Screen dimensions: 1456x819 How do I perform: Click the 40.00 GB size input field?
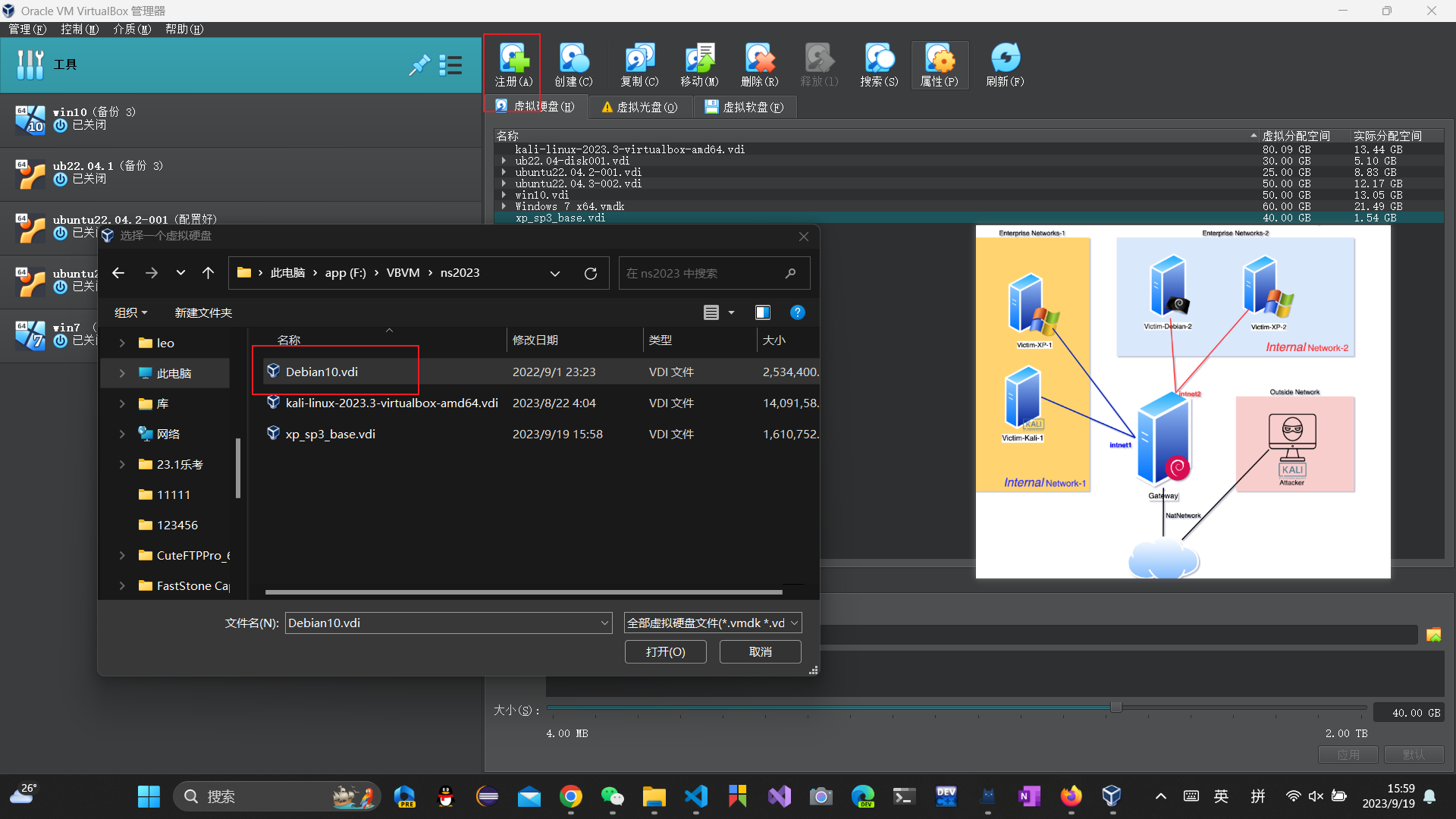point(1408,713)
